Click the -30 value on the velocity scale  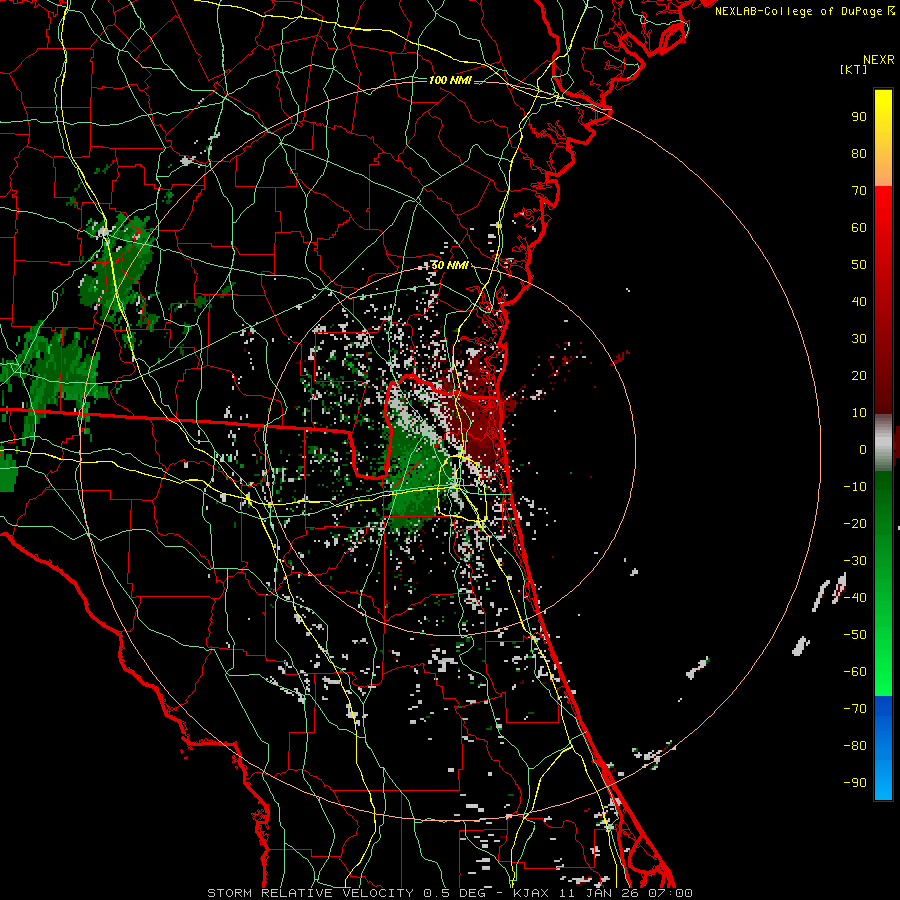point(855,561)
